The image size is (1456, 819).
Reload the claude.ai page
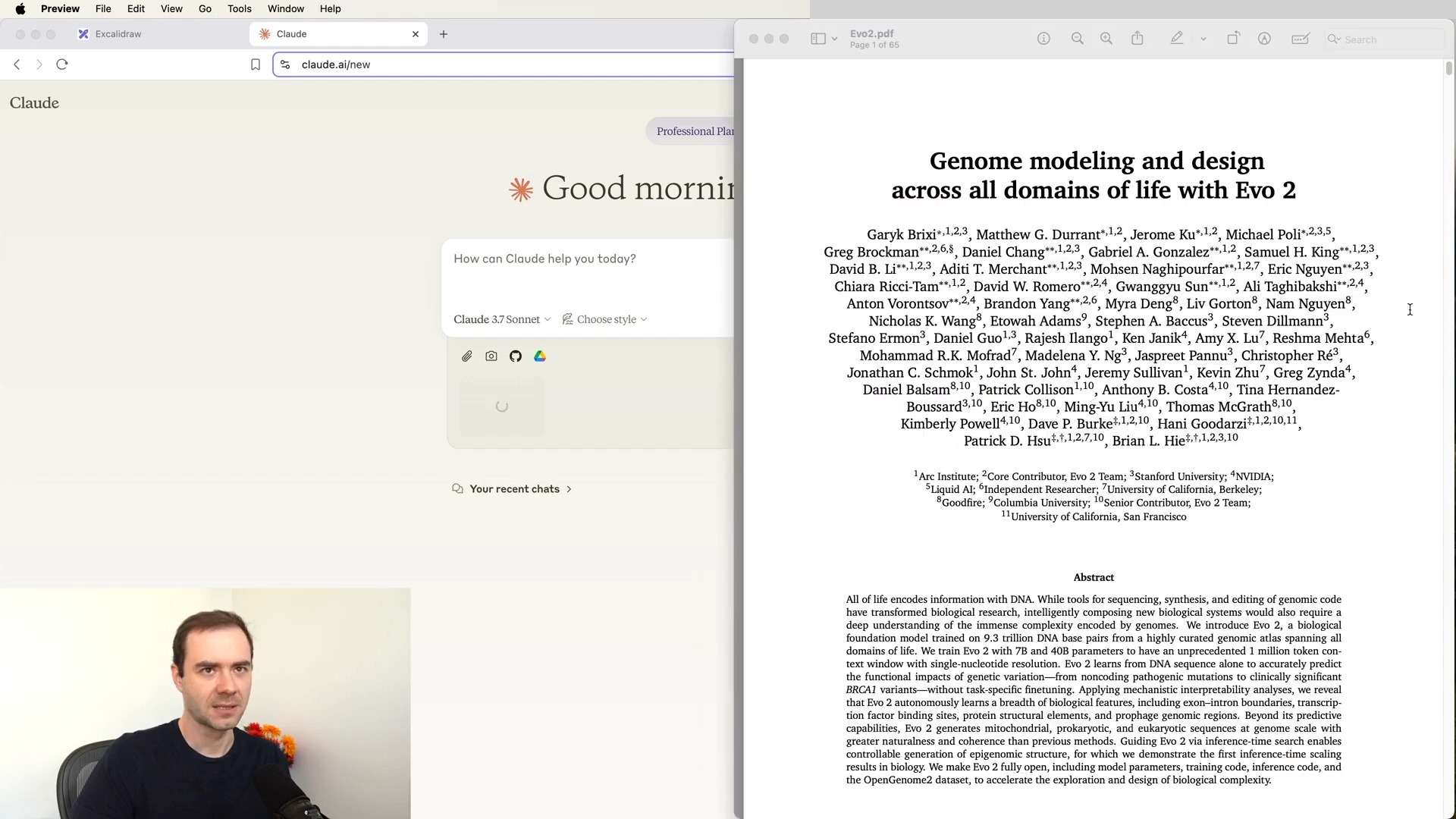tap(62, 64)
